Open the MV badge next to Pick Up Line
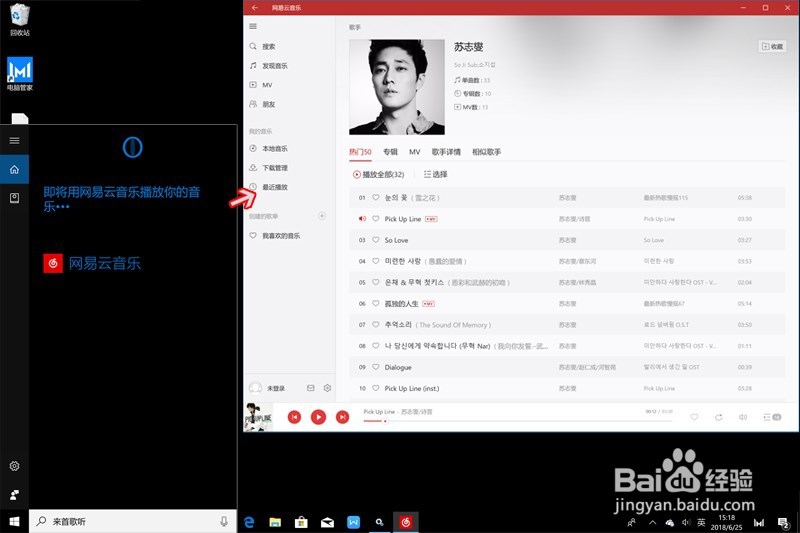 click(431, 219)
